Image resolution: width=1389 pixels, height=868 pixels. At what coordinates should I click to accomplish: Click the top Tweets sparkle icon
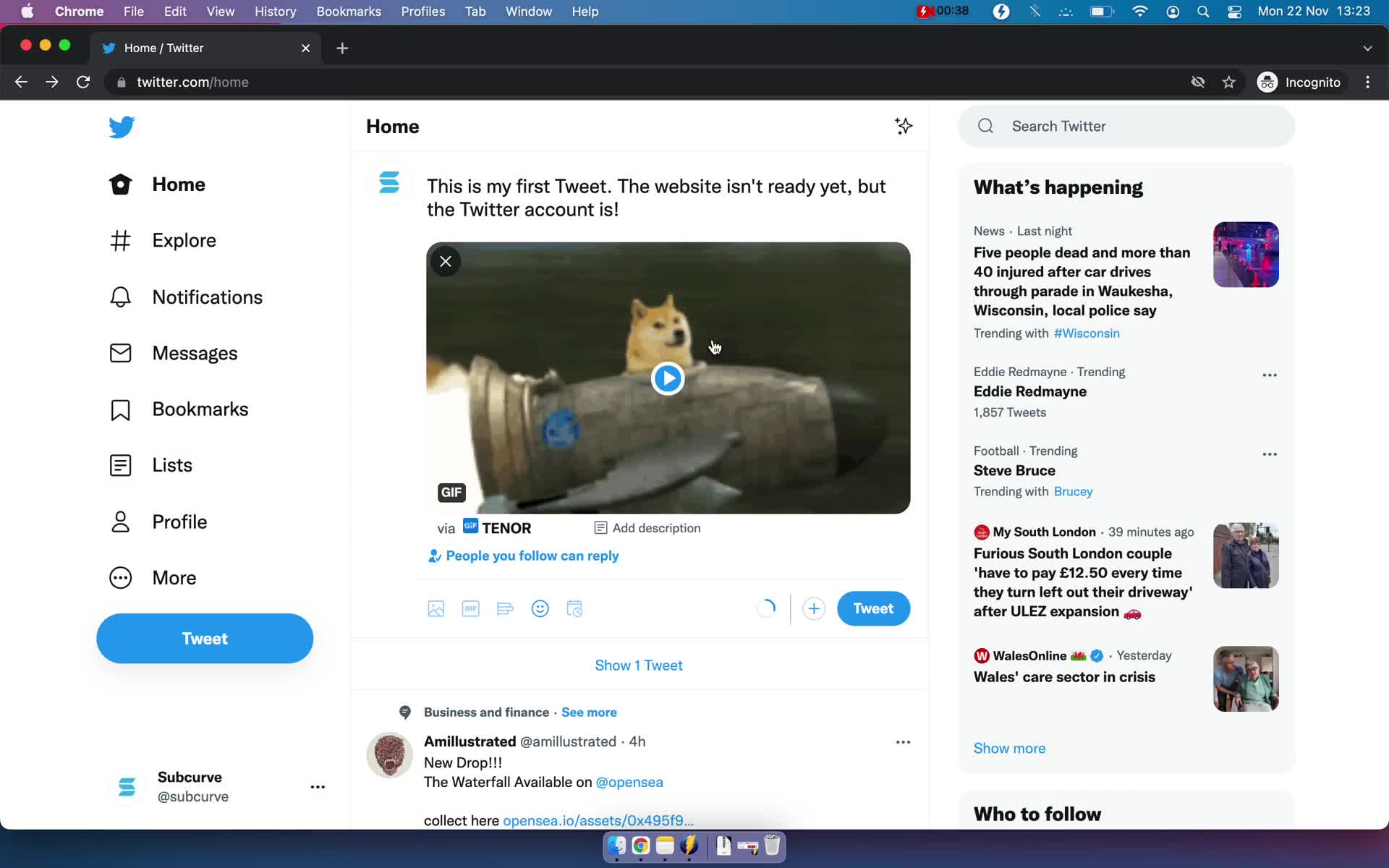[x=904, y=126]
